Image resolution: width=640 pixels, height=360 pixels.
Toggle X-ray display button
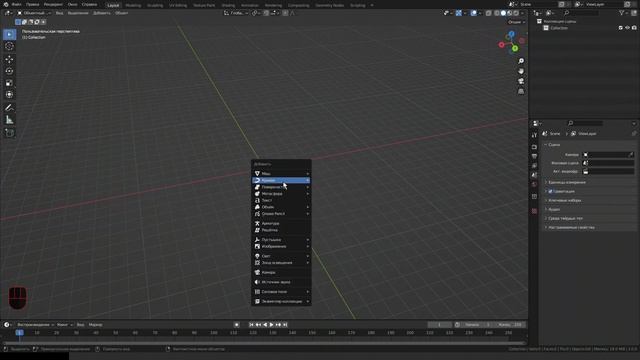489,13
